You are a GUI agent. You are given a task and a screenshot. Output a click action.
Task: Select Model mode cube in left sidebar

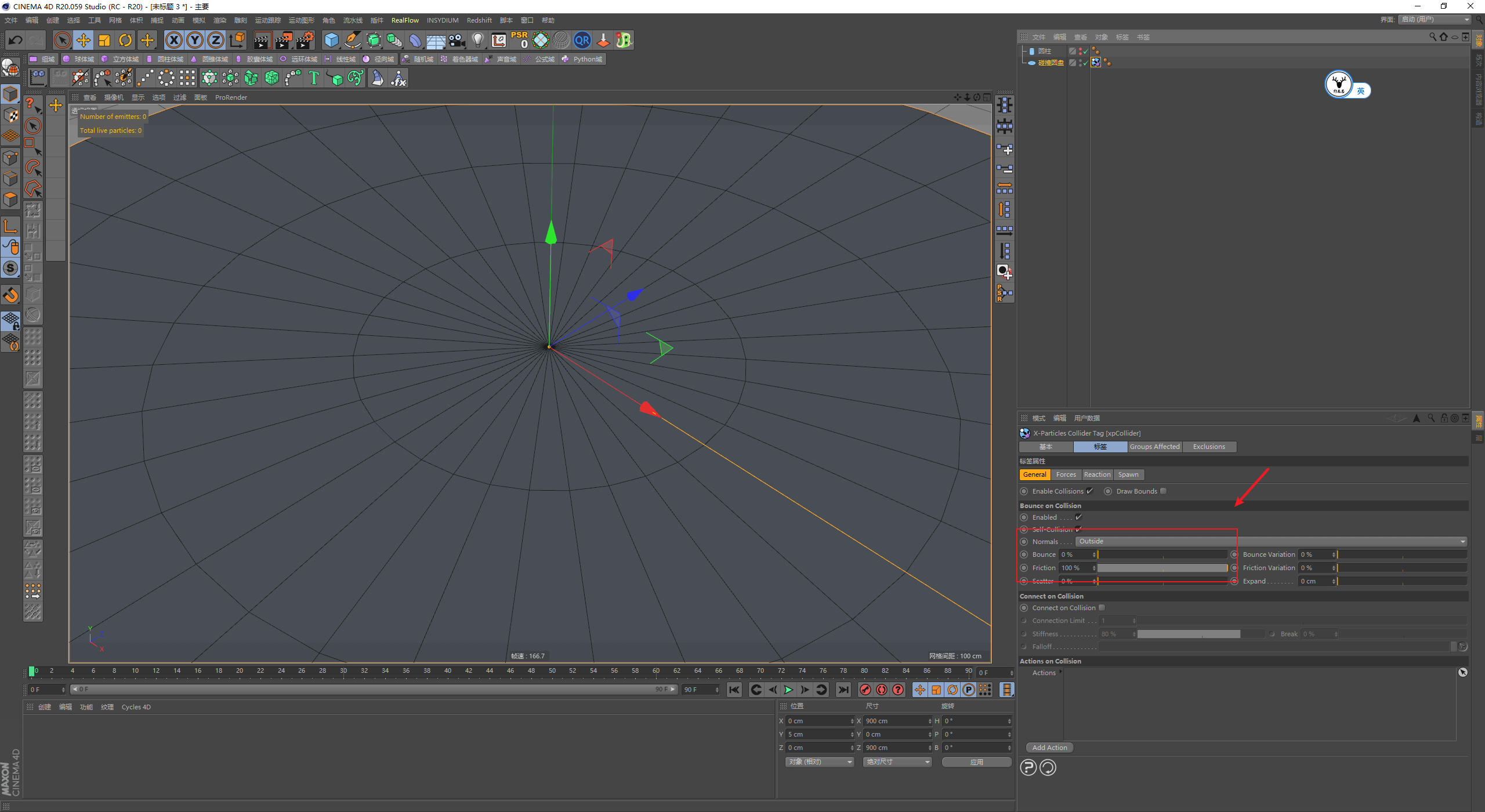pyautogui.click(x=10, y=93)
